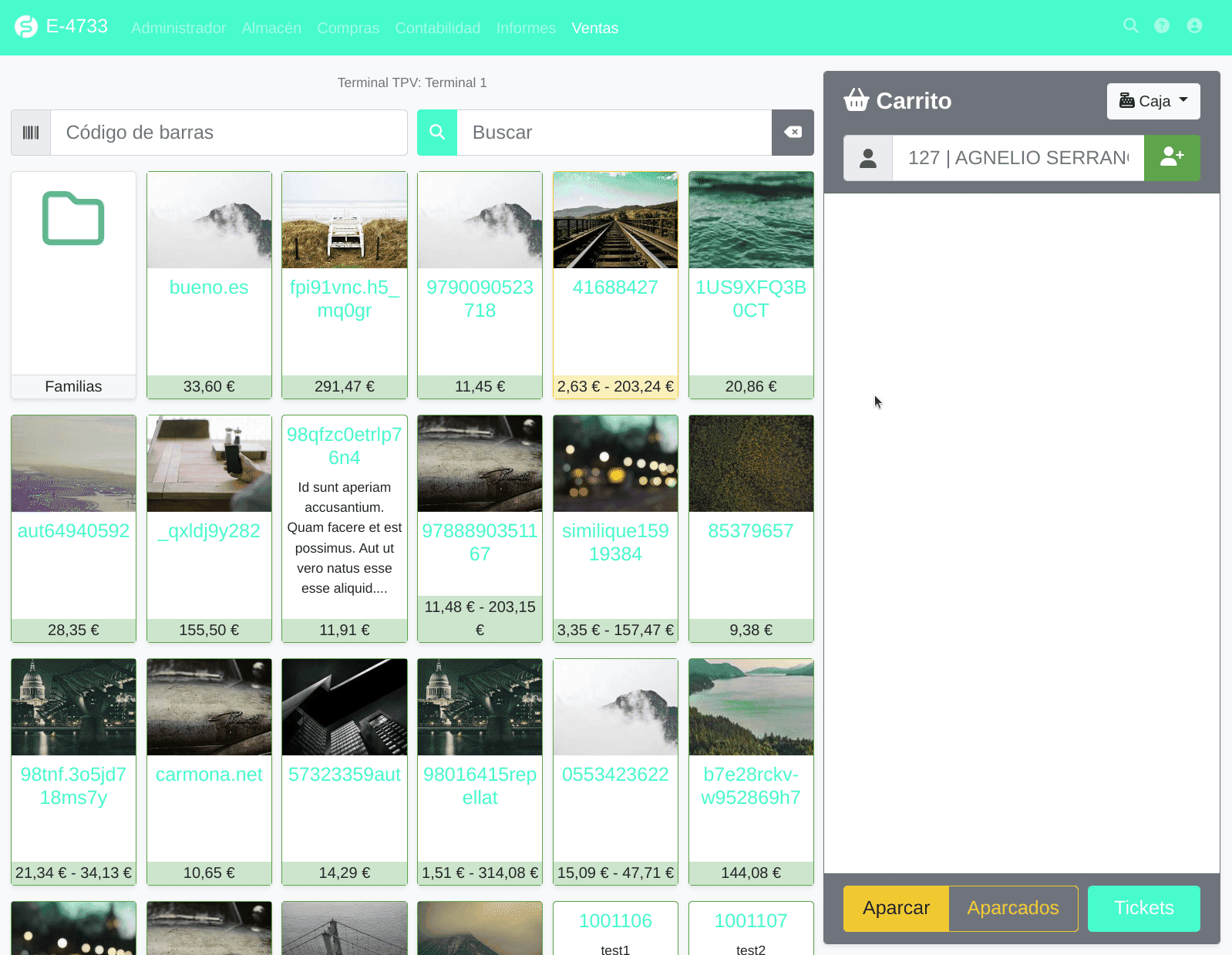Viewport: 1232px width, 955px height.
Task: Click the price range 15,09 € - 47,71 €
Action: pyautogui.click(x=615, y=873)
